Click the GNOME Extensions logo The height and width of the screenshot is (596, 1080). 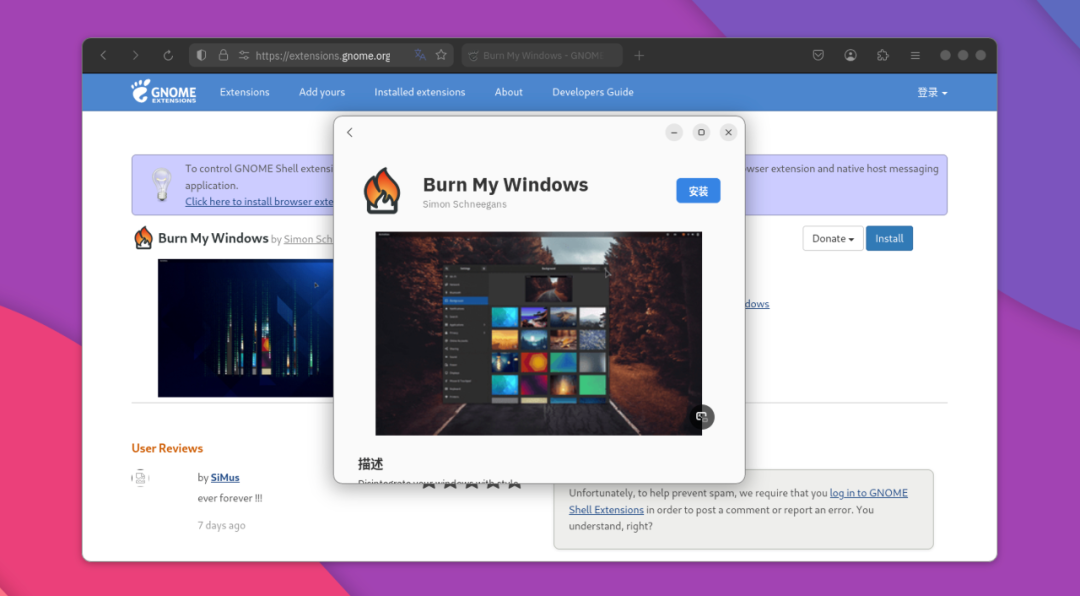point(163,92)
